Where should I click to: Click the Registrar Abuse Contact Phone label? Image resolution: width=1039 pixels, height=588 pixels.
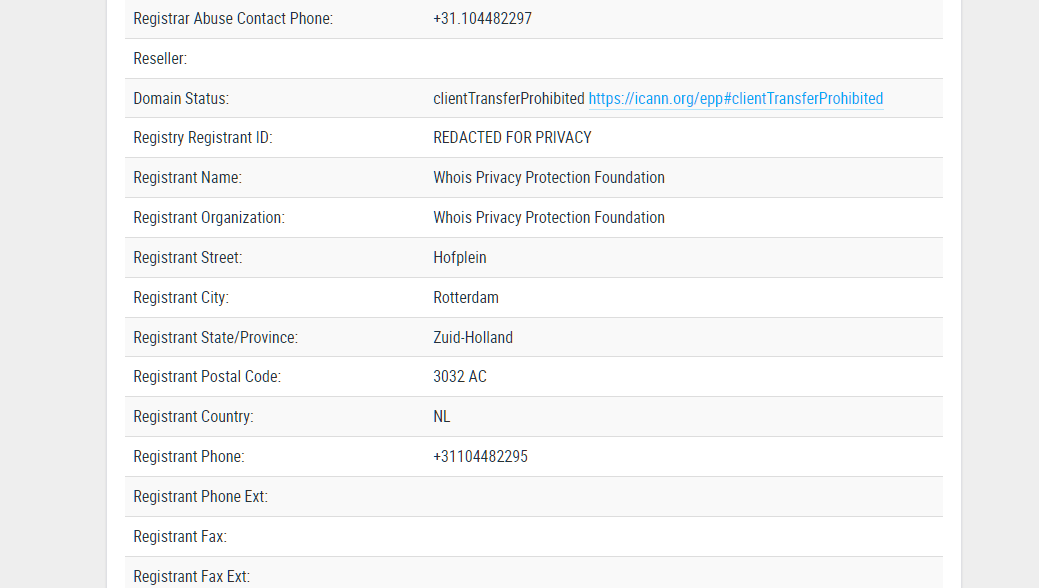point(233,18)
